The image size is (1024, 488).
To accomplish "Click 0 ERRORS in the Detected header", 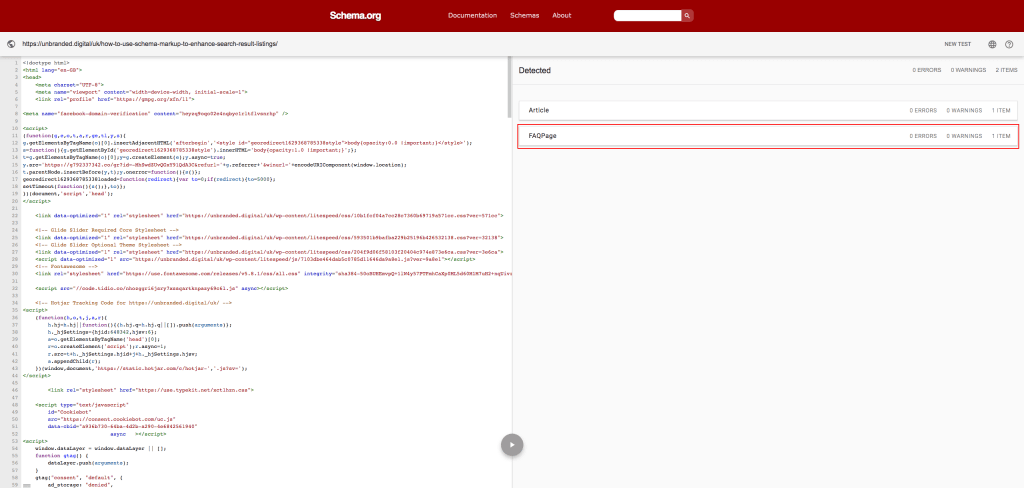I will coord(927,70).
